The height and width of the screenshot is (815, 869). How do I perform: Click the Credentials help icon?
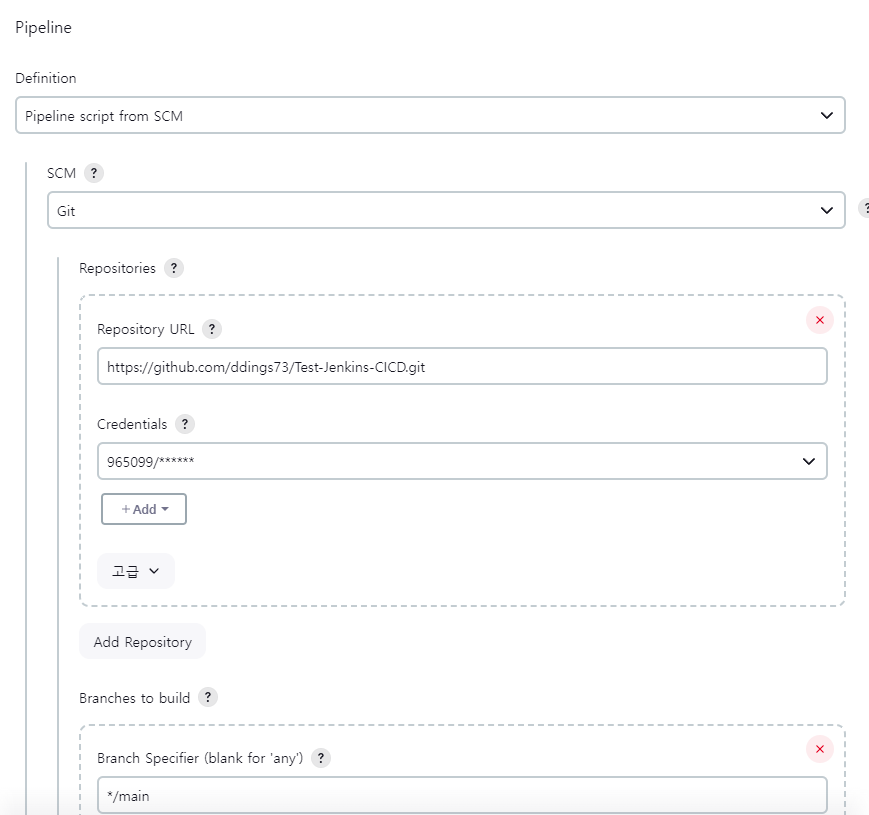click(184, 424)
